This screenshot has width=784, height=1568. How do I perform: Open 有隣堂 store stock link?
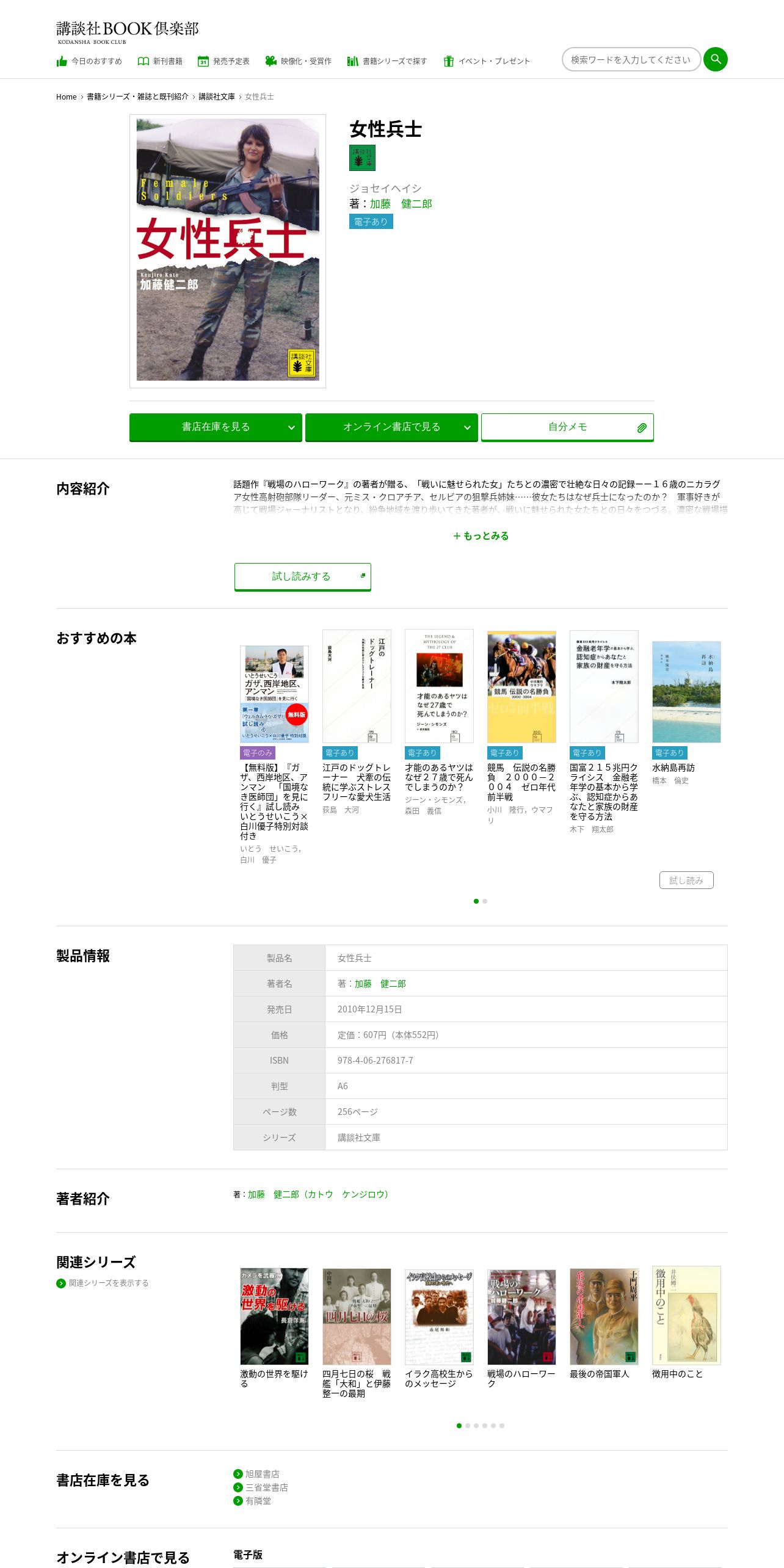coord(258,1501)
